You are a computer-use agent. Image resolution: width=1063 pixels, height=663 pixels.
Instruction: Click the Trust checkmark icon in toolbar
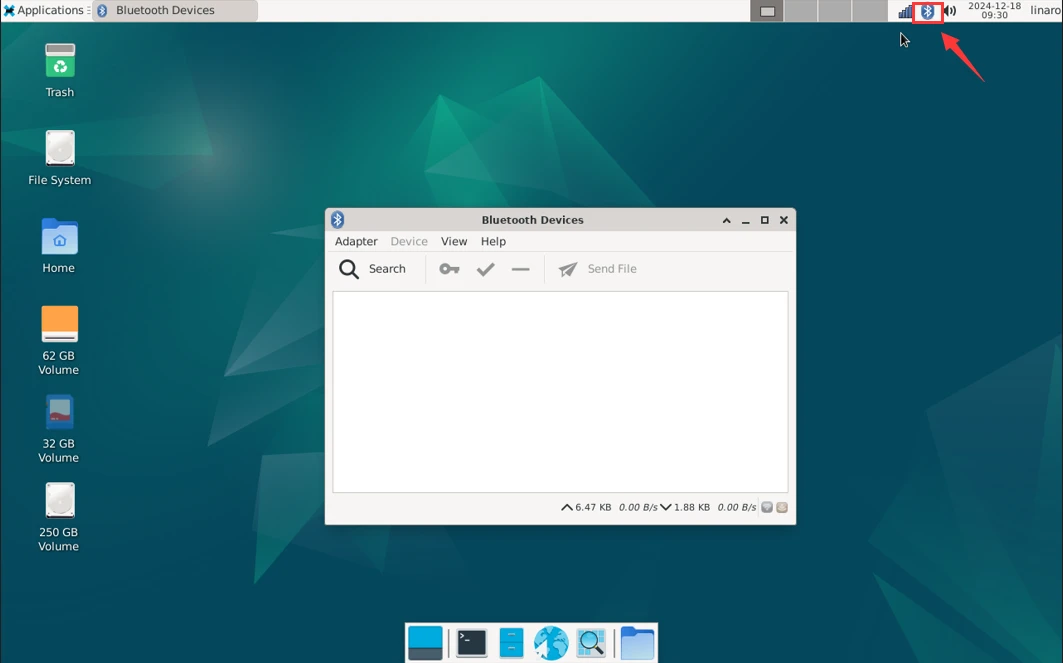coord(485,269)
